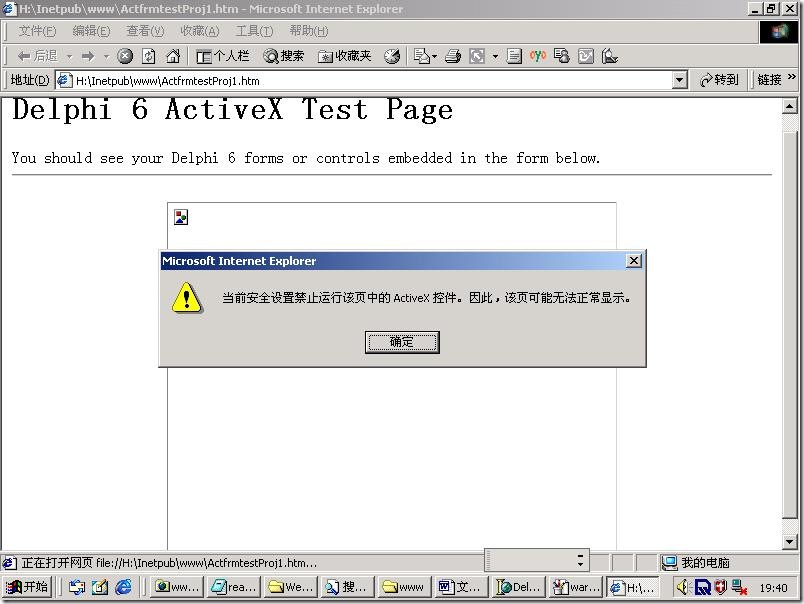Go to Home page via house icon
This screenshot has width=804, height=604.
pos(173,56)
